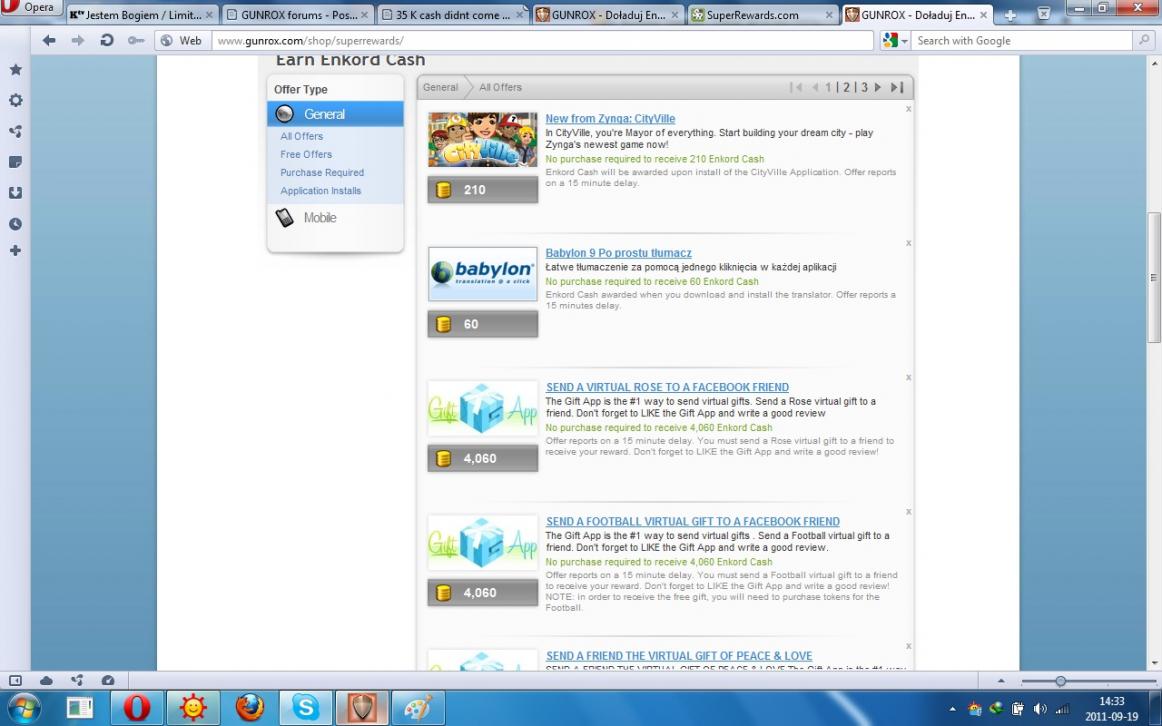The height and width of the screenshot is (726, 1162).
Task: Expand the Mobile offer type category
Action: coord(320,218)
